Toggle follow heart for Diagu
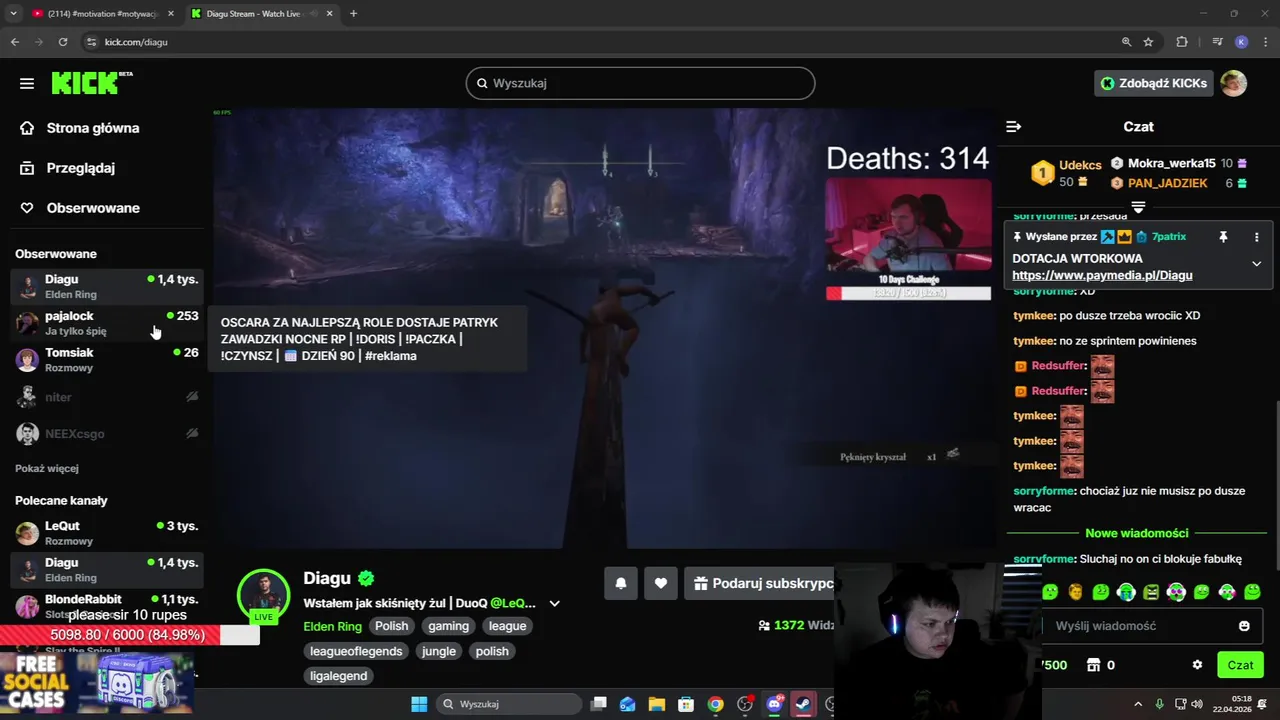Image resolution: width=1280 pixels, height=720 pixels. coord(661,583)
